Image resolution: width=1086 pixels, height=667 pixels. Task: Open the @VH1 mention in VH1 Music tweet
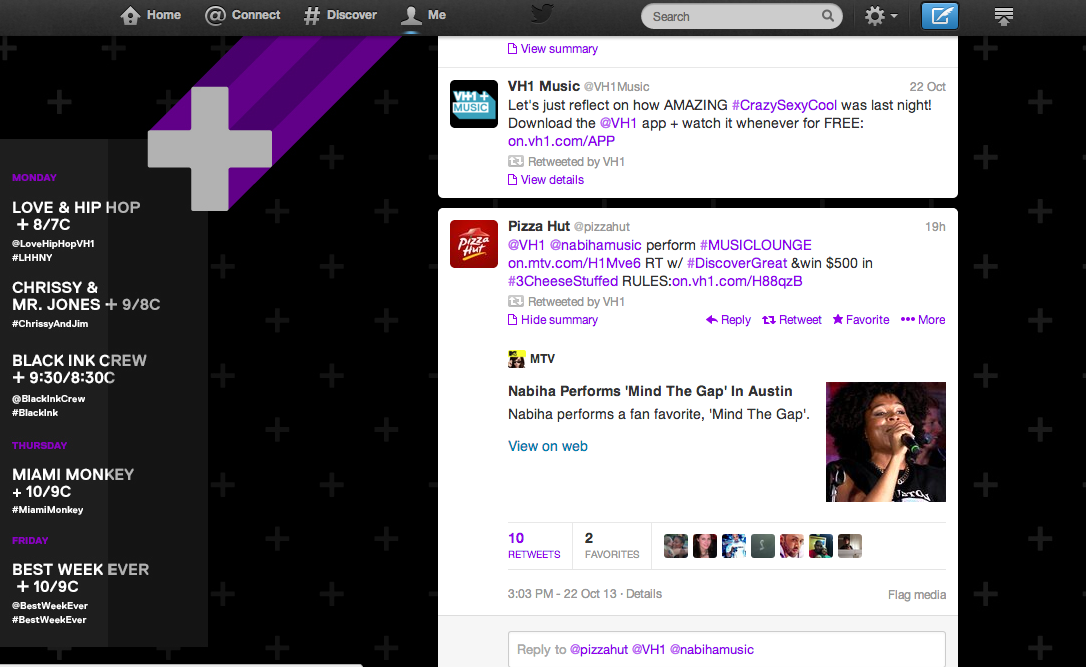[x=618, y=123]
